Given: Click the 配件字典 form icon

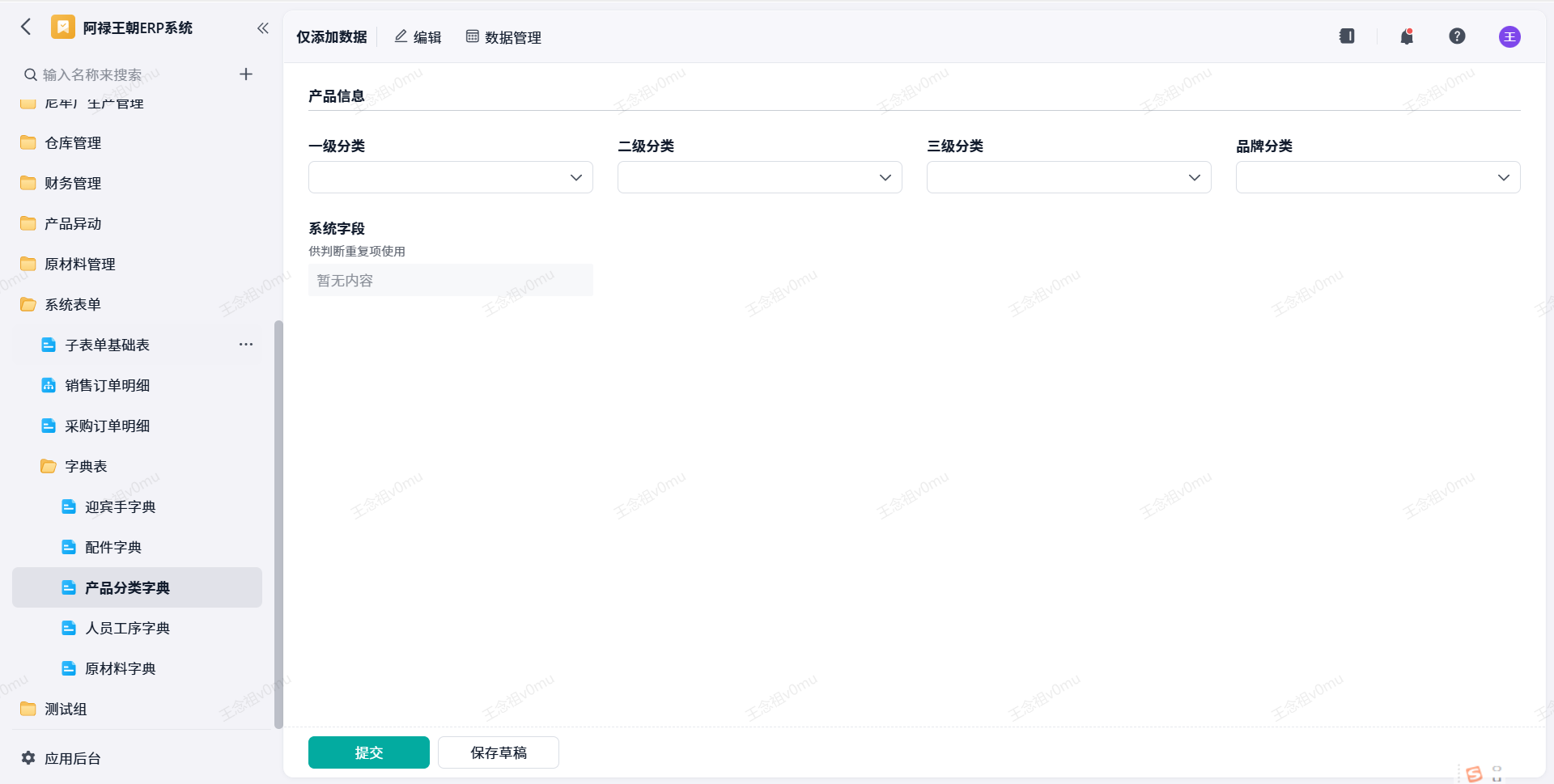Looking at the screenshot, I should (x=69, y=547).
